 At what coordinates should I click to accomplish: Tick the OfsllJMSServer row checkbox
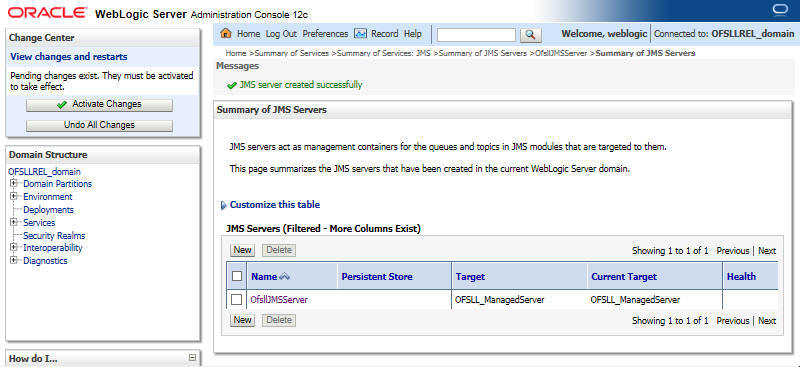(x=237, y=300)
